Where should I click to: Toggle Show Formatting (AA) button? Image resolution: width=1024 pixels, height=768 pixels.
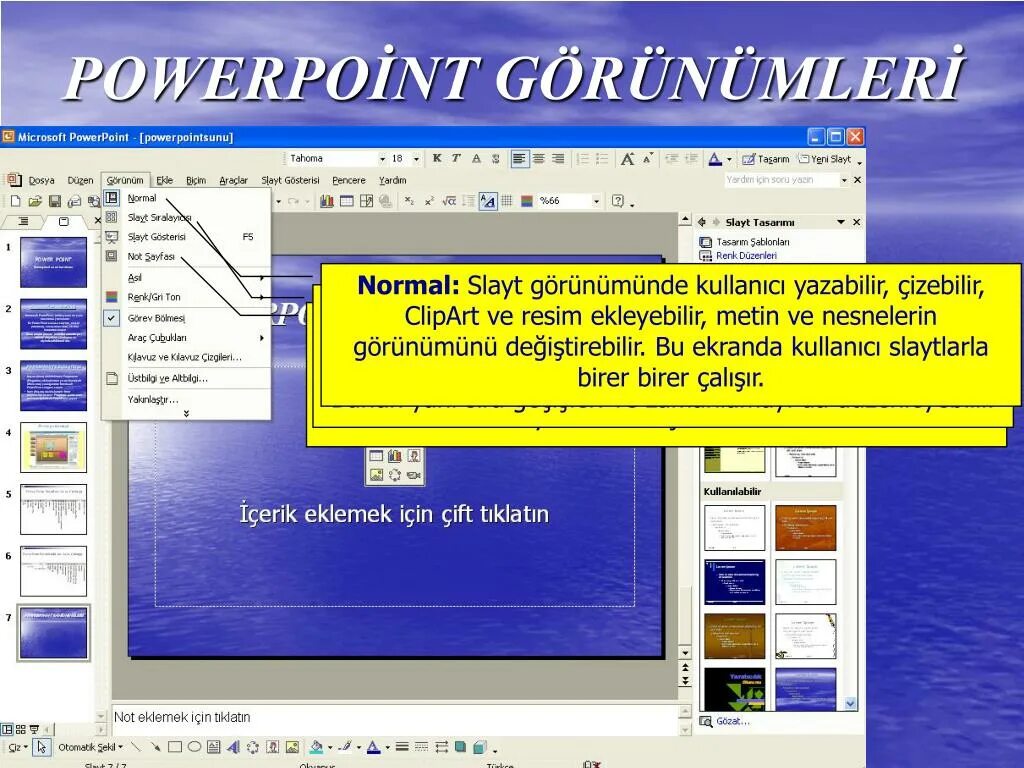point(488,201)
